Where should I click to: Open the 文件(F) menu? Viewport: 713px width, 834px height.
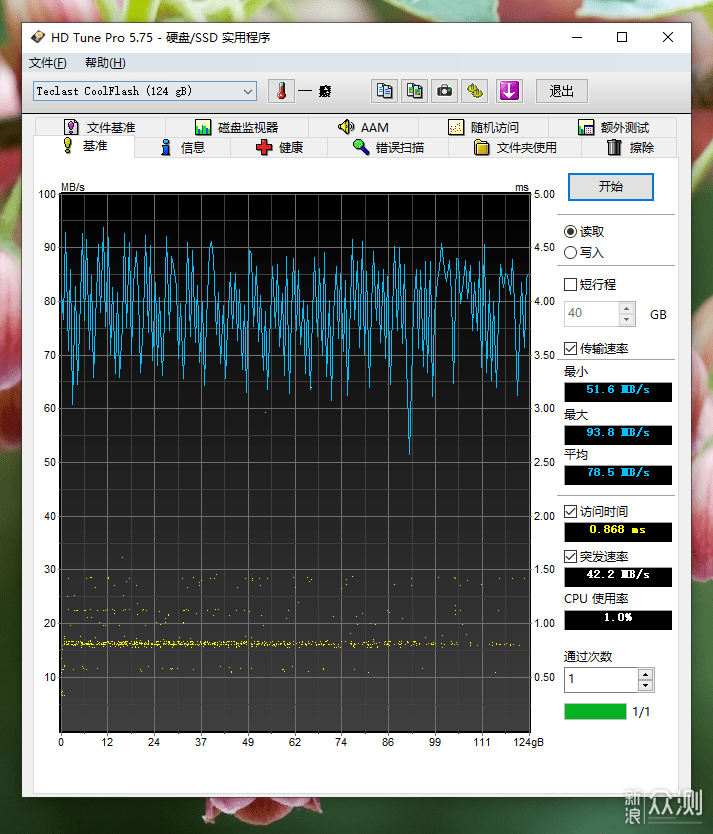coord(48,63)
